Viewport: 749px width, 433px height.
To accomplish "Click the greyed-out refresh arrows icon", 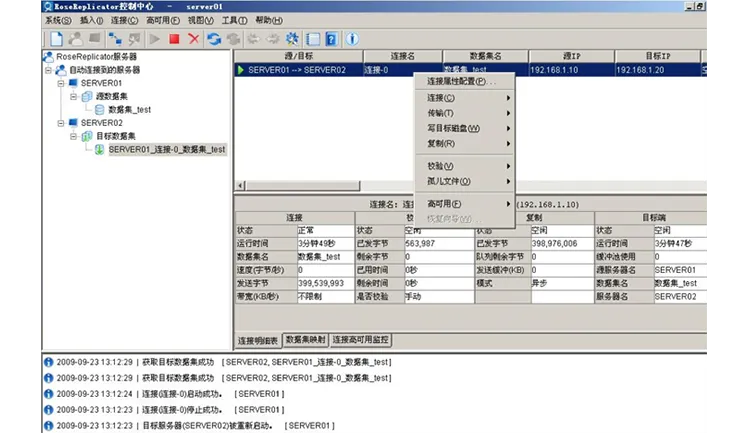I will [x=233, y=39].
